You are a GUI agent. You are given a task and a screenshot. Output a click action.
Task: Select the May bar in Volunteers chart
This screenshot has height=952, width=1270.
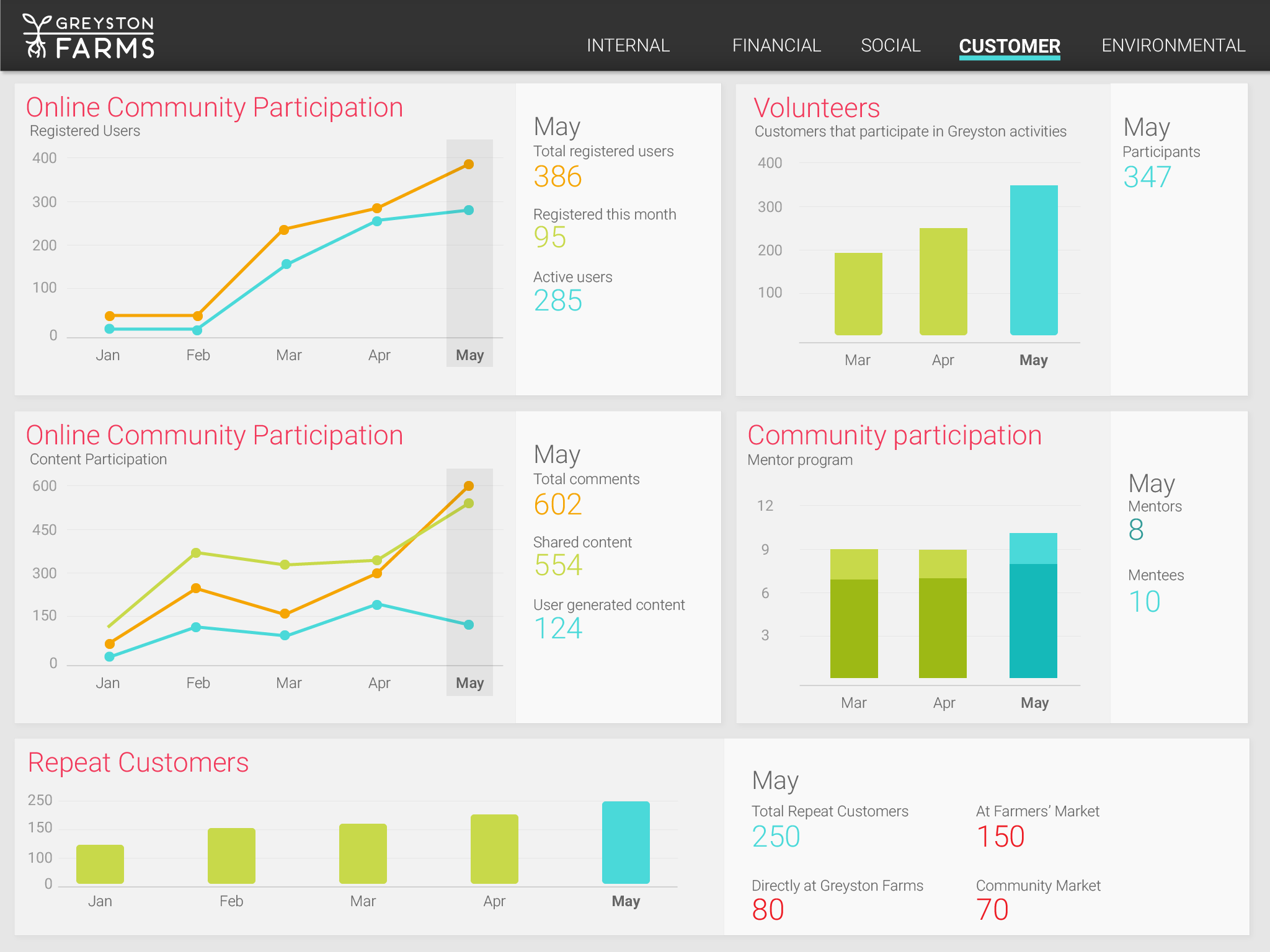click(1034, 260)
